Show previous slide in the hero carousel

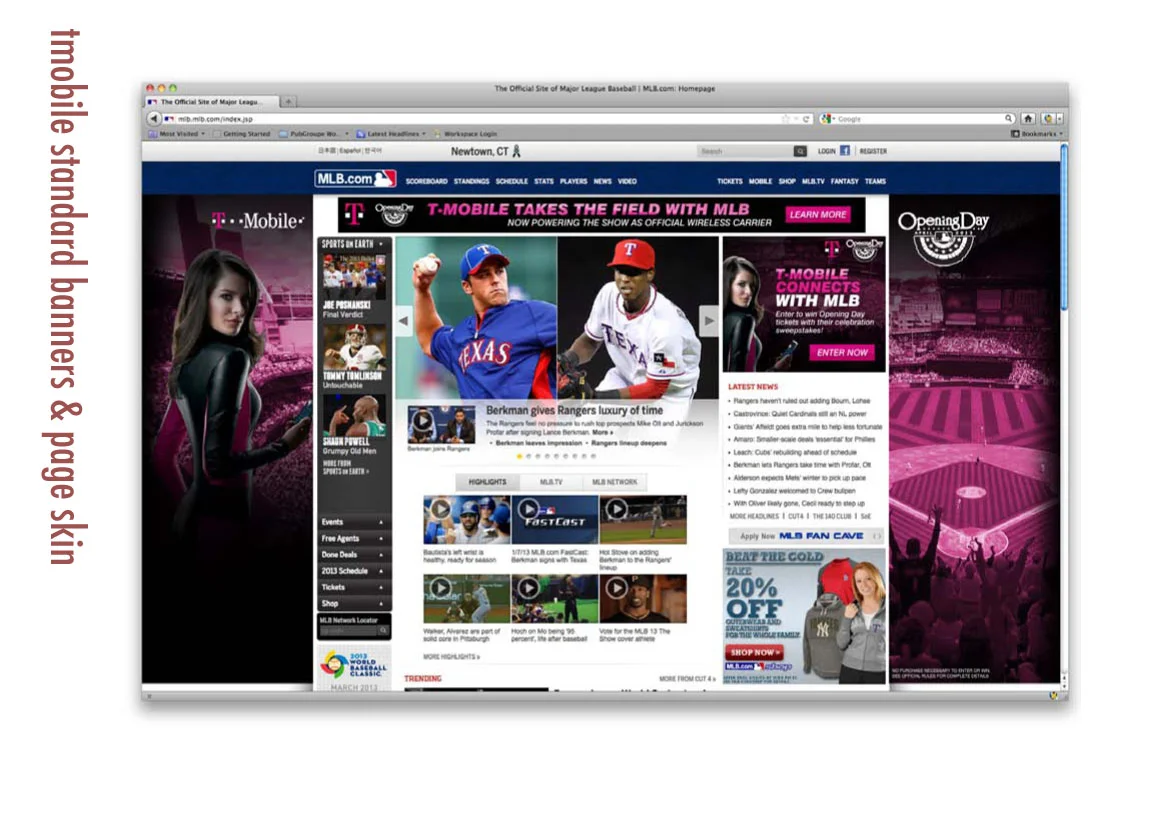[403, 321]
